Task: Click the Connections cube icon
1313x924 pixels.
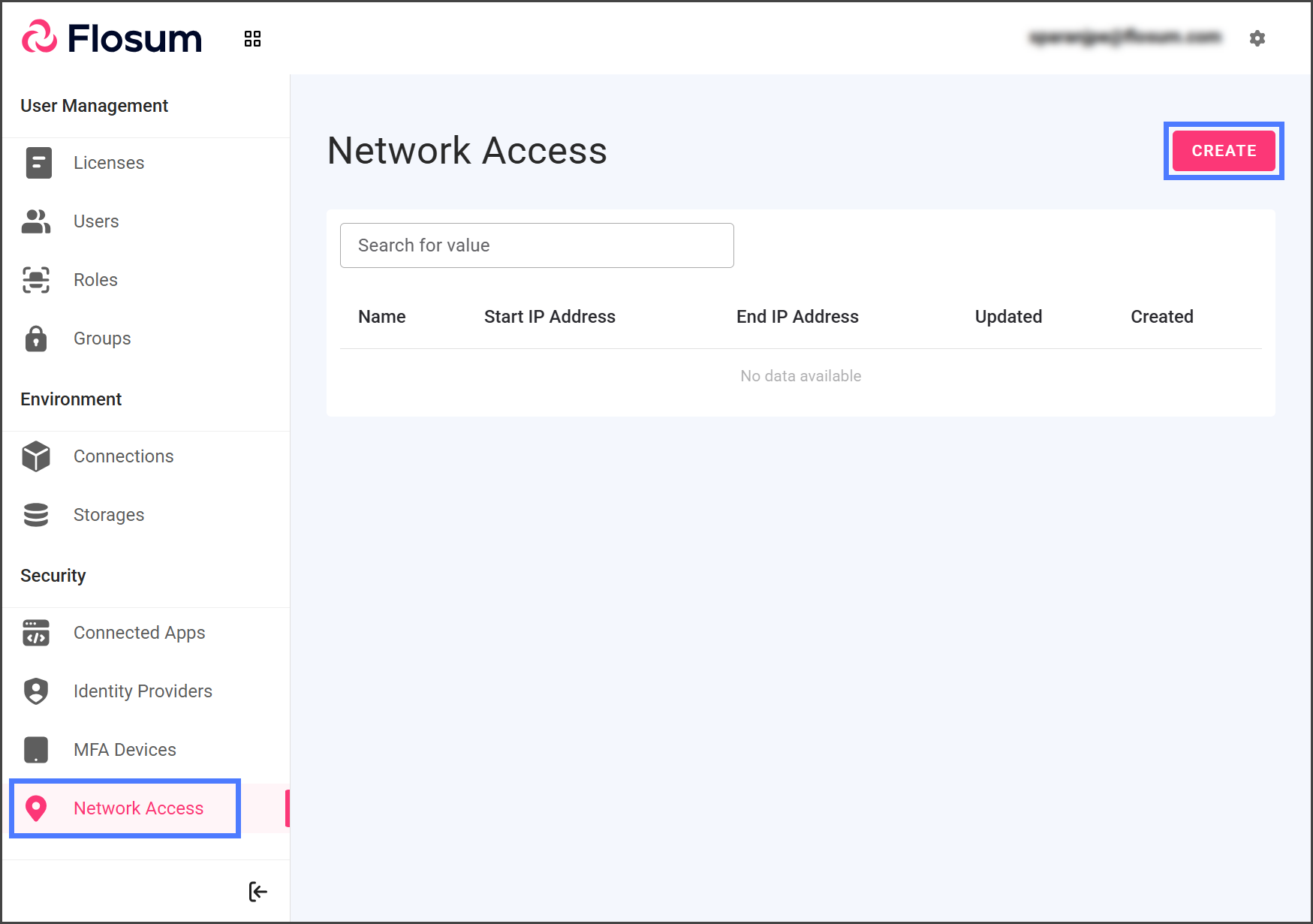Action: 36,456
